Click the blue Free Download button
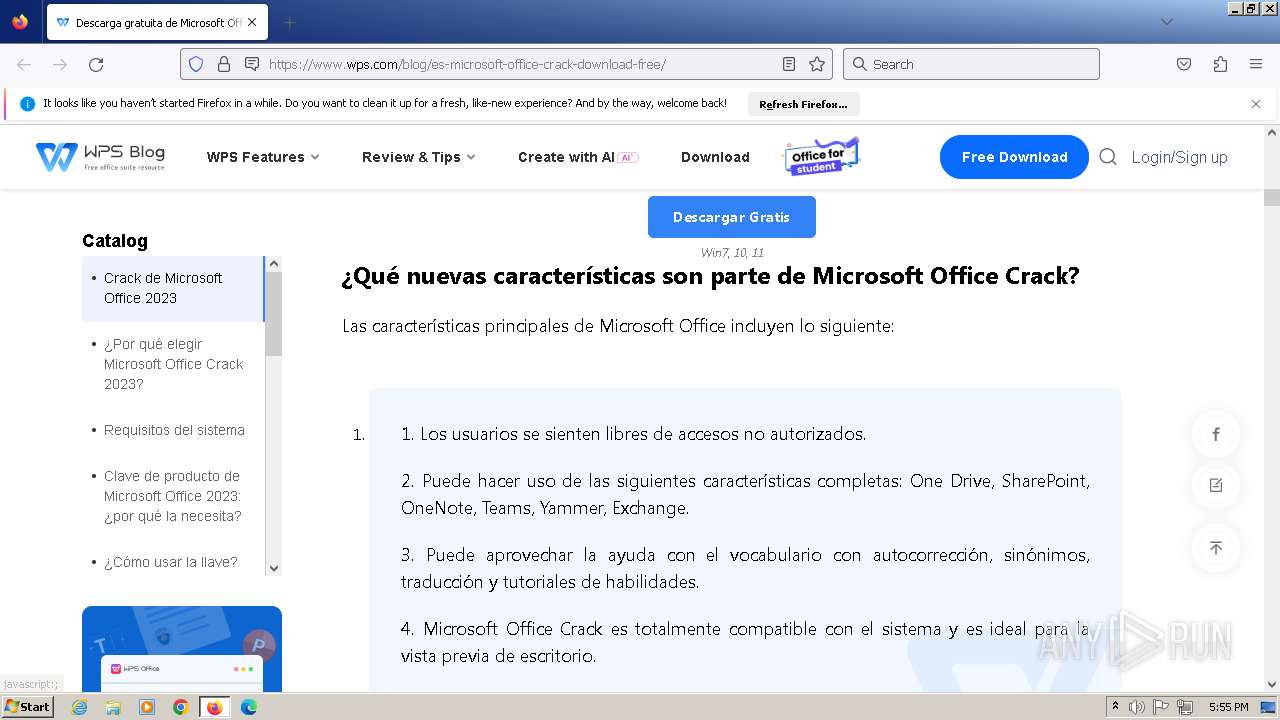1280x720 pixels. tap(1014, 157)
